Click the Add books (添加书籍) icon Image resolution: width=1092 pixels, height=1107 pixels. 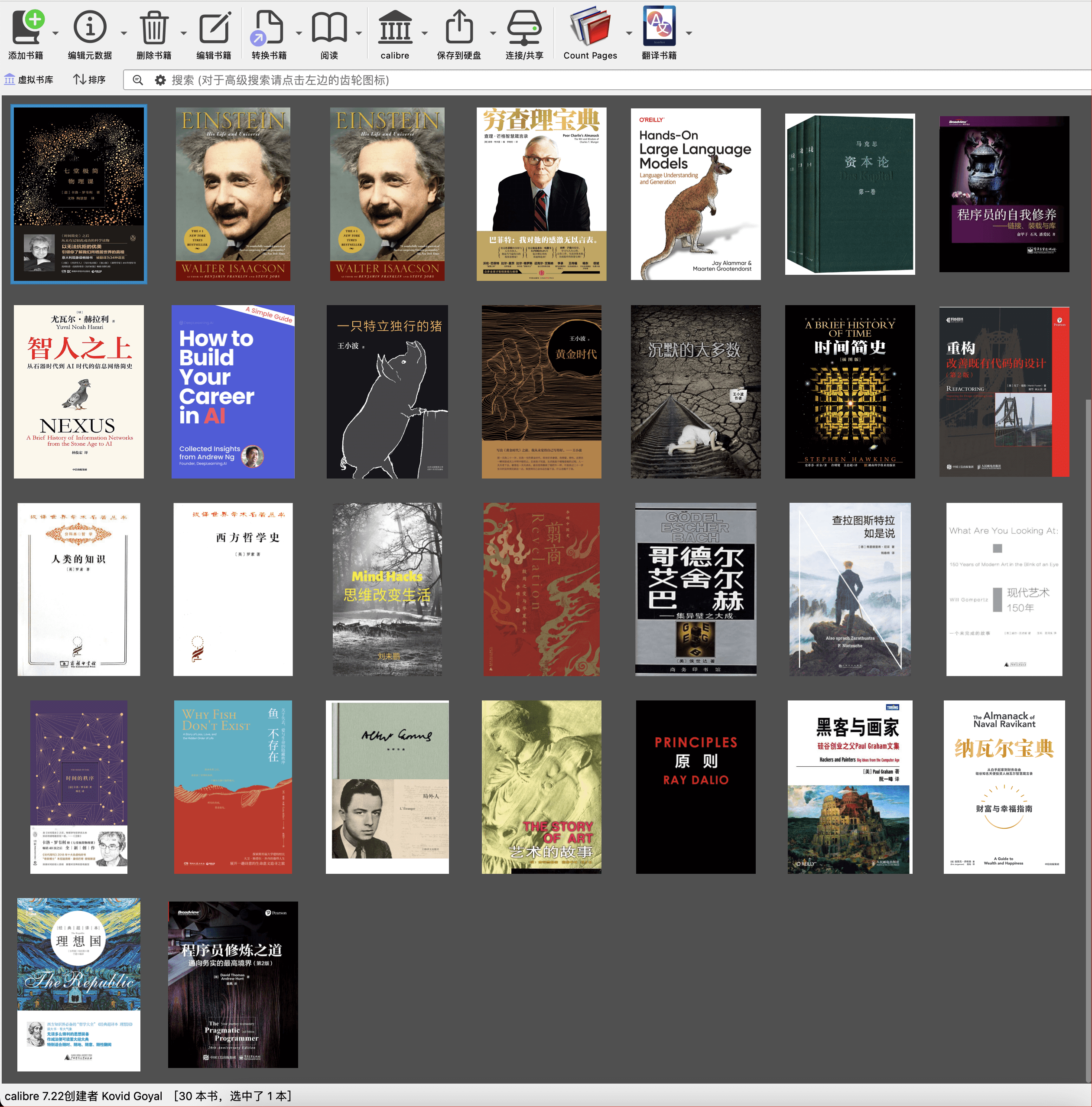click(x=26, y=27)
